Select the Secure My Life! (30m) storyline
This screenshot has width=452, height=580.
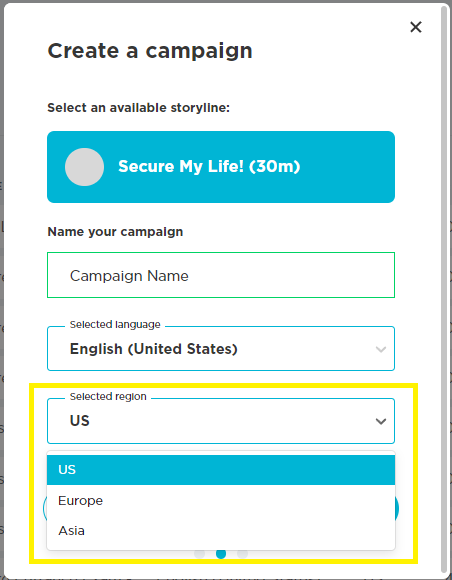point(221,167)
